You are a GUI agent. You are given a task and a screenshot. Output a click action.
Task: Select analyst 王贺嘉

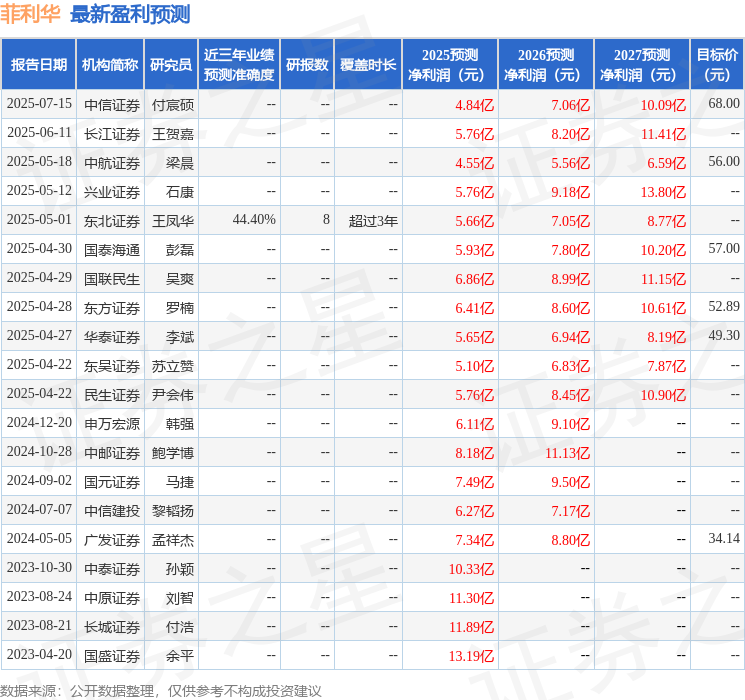[172, 134]
